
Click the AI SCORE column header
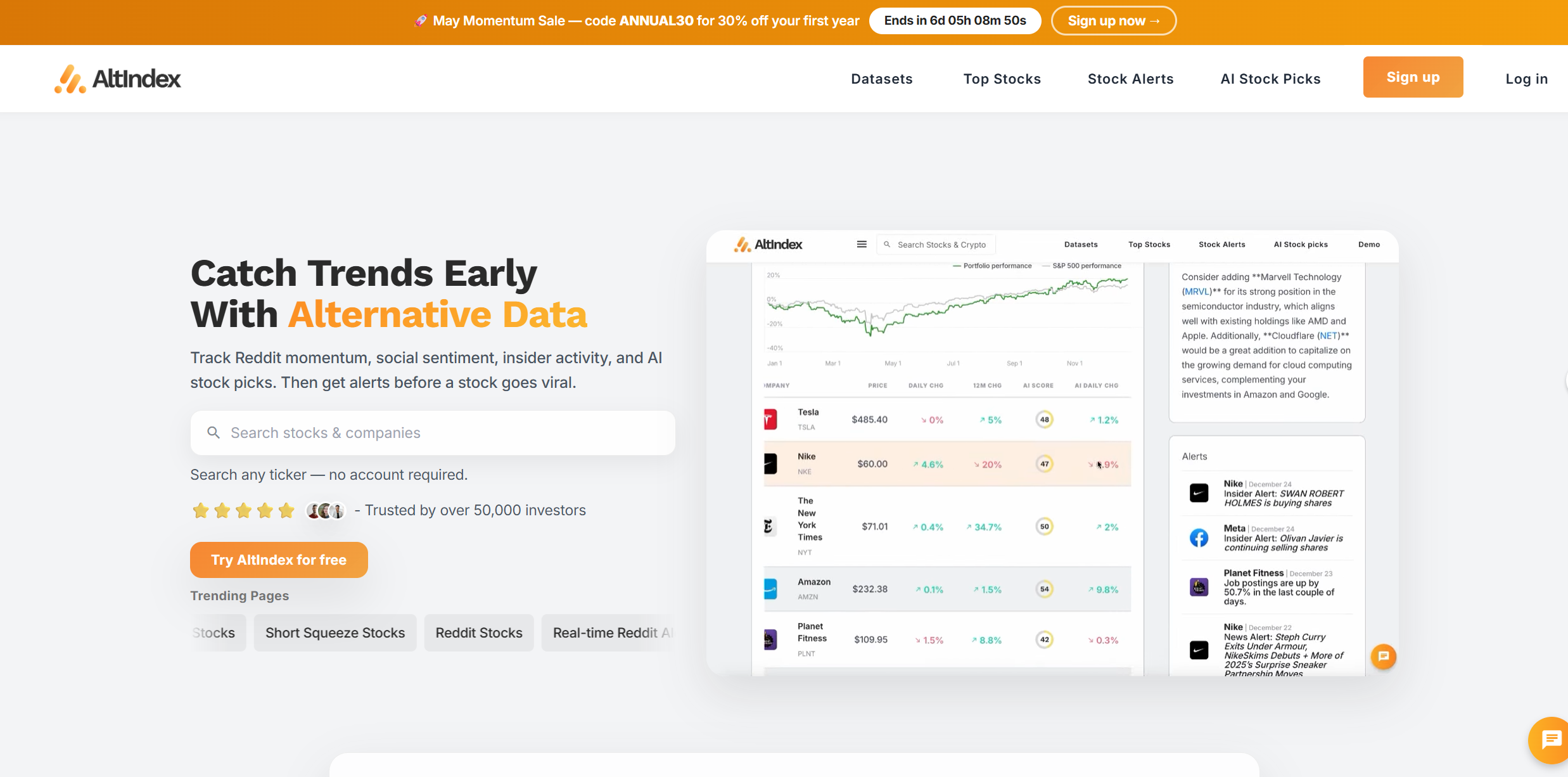pos(1038,385)
